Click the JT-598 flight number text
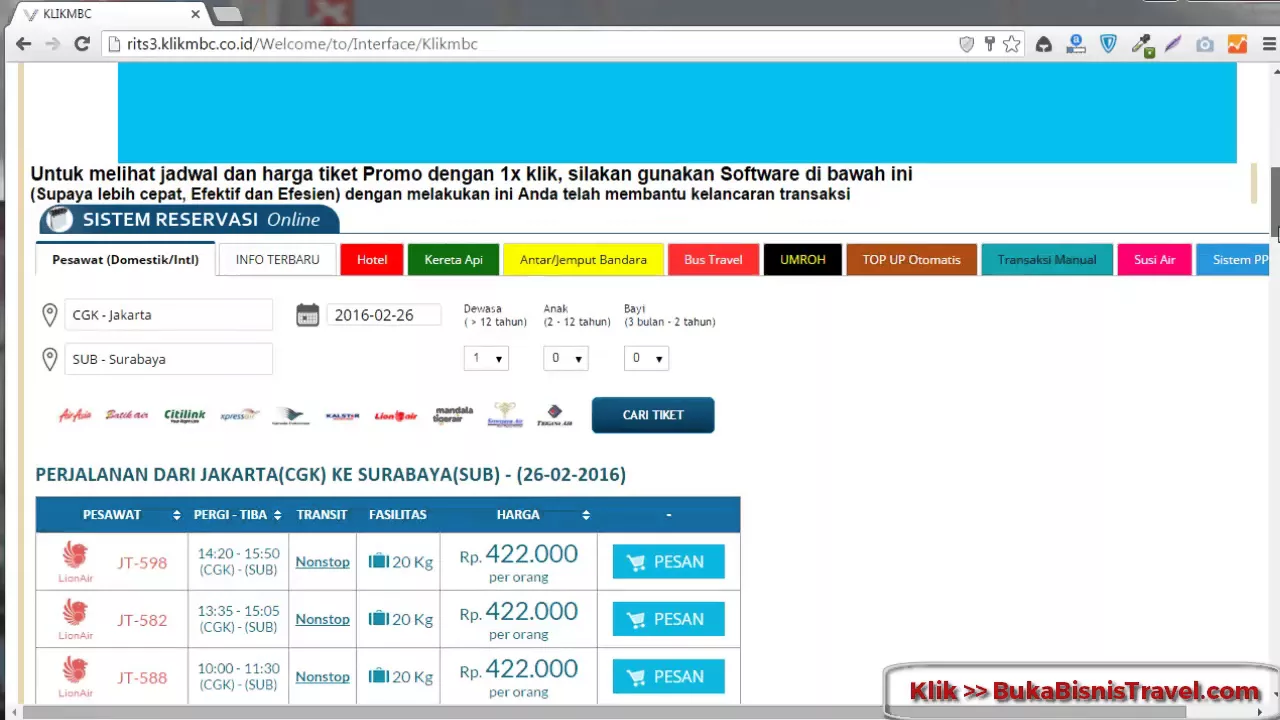Viewport: 1280px width, 720px height. click(x=142, y=562)
